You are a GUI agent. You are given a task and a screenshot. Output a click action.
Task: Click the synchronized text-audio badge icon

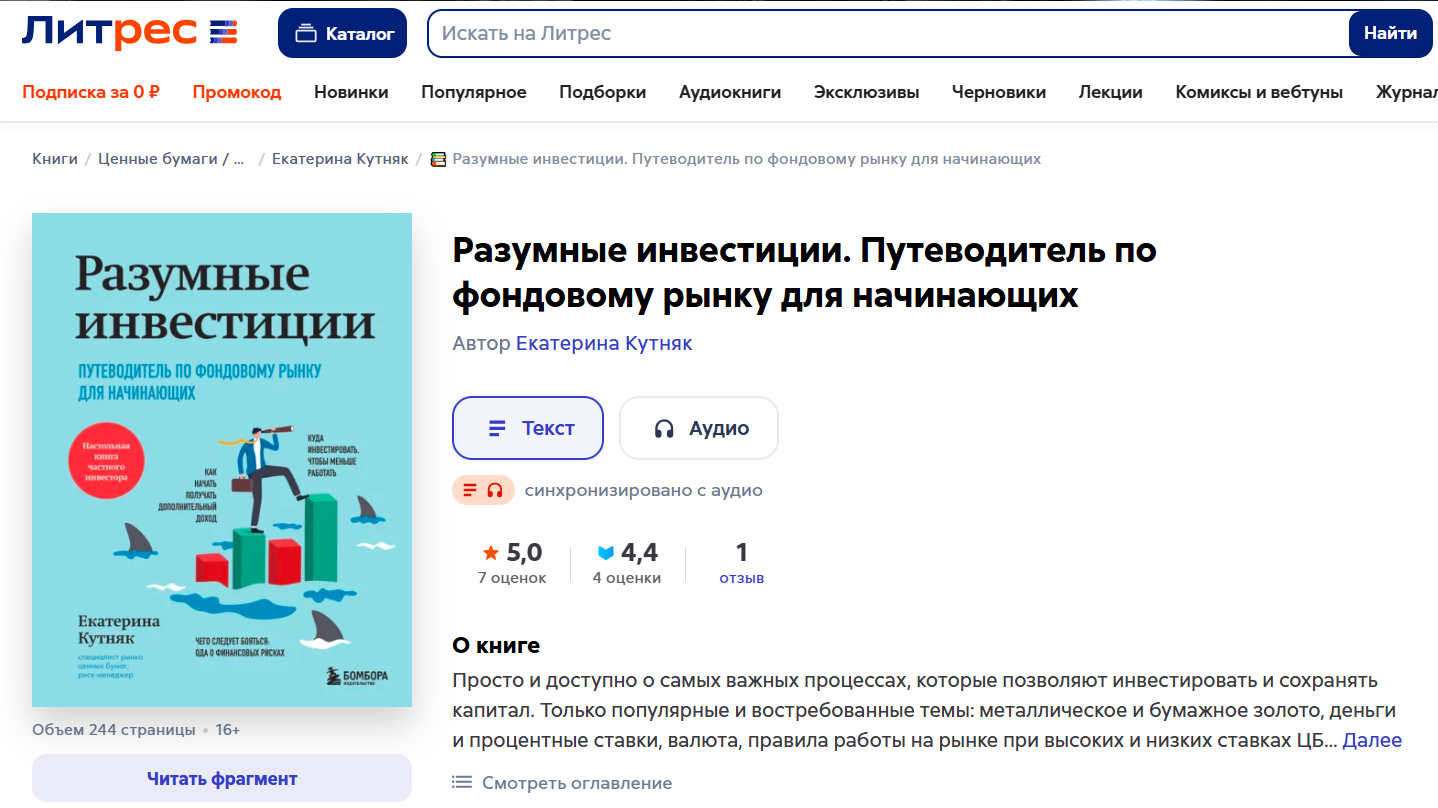point(483,490)
